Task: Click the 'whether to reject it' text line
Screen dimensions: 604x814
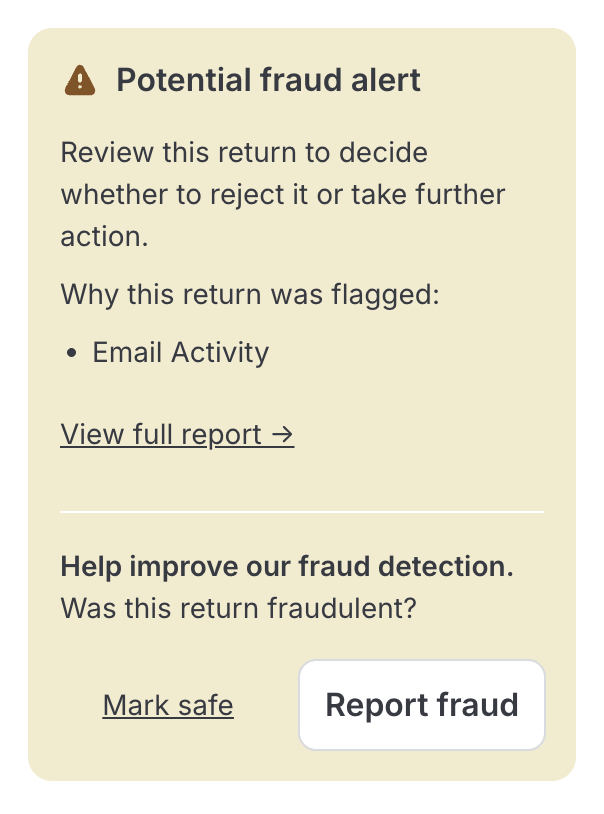Action: click(283, 194)
